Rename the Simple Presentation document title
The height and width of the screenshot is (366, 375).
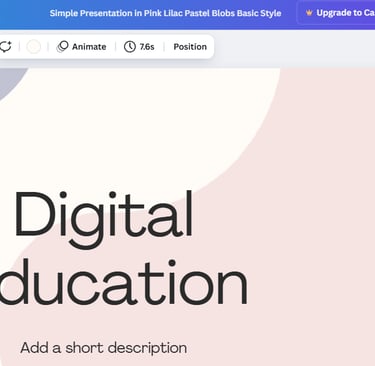pyautogui.click(x=165, y=13)
